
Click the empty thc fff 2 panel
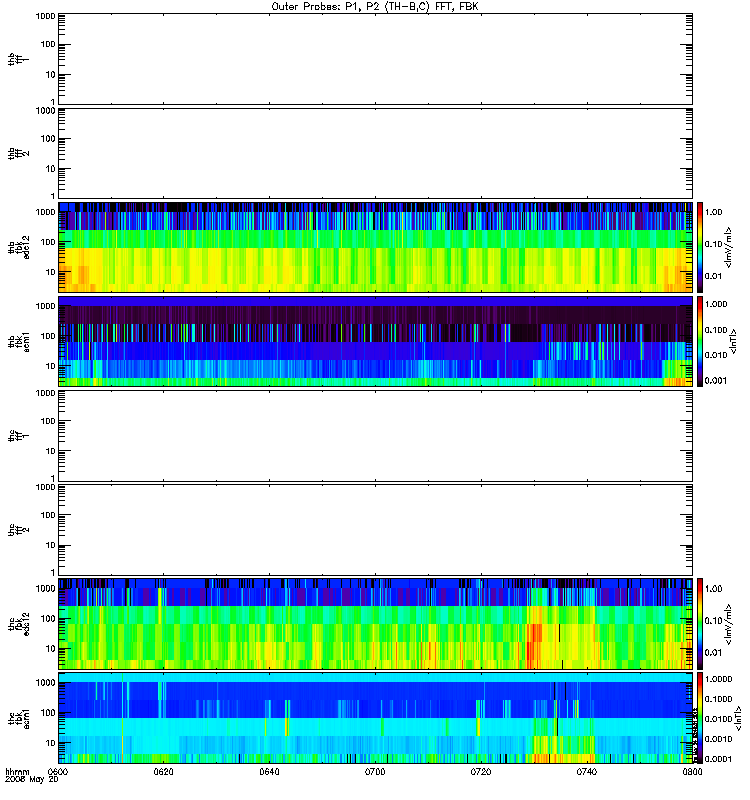coord(375,530)
